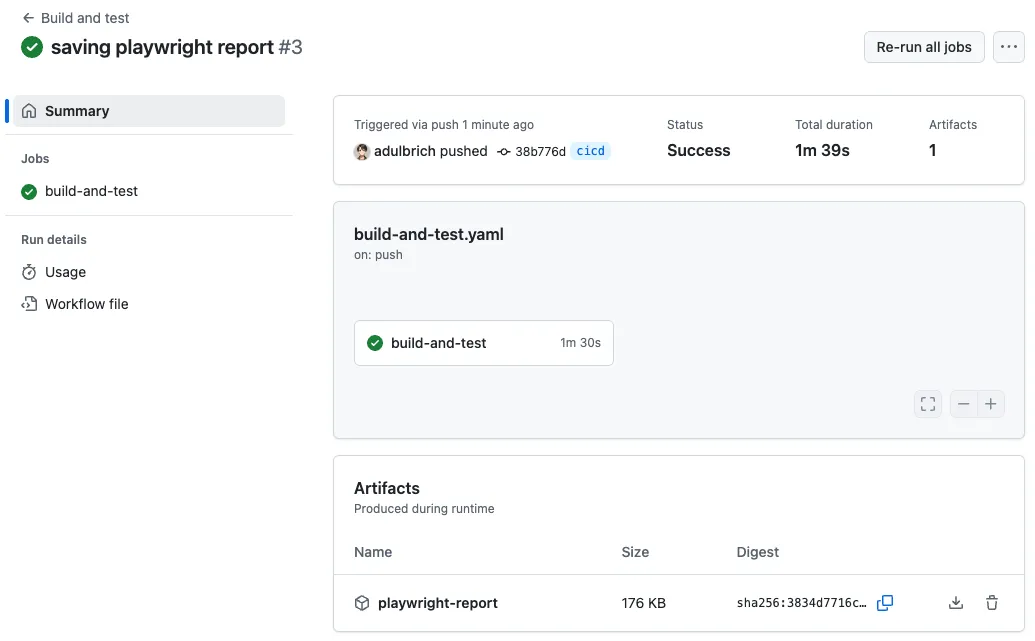Click the home icon next to Summary
This screenshot has height=641, width=1035.
tap(29, 111)
